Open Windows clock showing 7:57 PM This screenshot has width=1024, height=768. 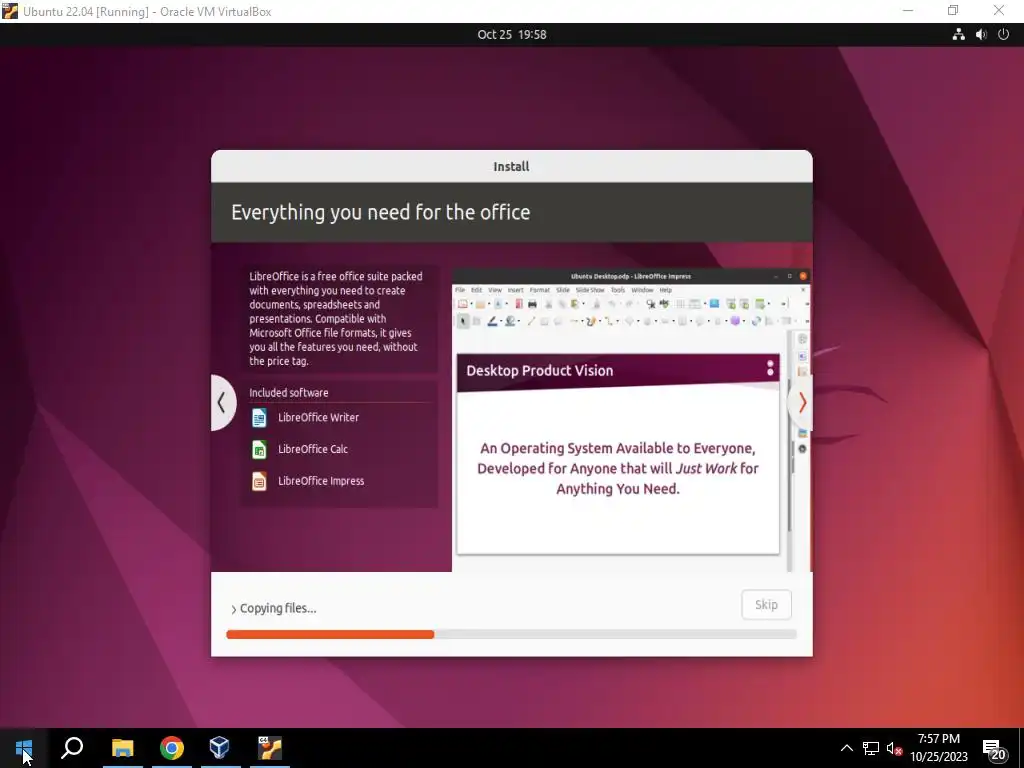[938, 748]
